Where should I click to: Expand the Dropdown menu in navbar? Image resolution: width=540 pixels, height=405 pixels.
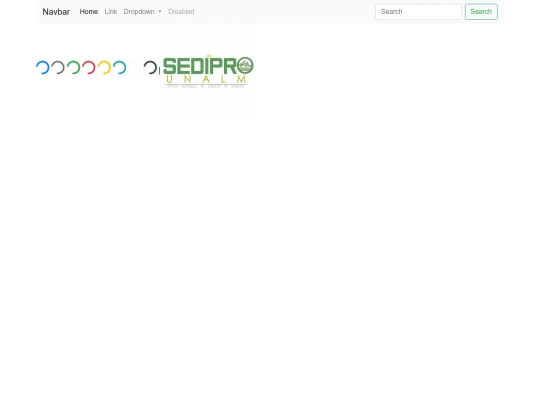(x=143, y=12)
